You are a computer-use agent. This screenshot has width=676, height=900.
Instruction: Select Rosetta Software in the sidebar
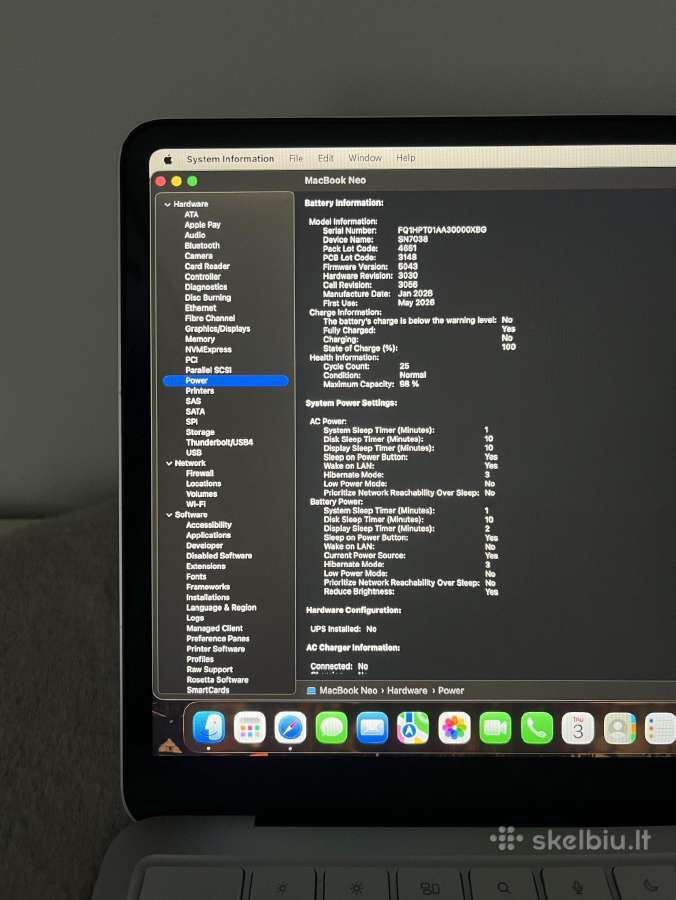coord(217,680)
